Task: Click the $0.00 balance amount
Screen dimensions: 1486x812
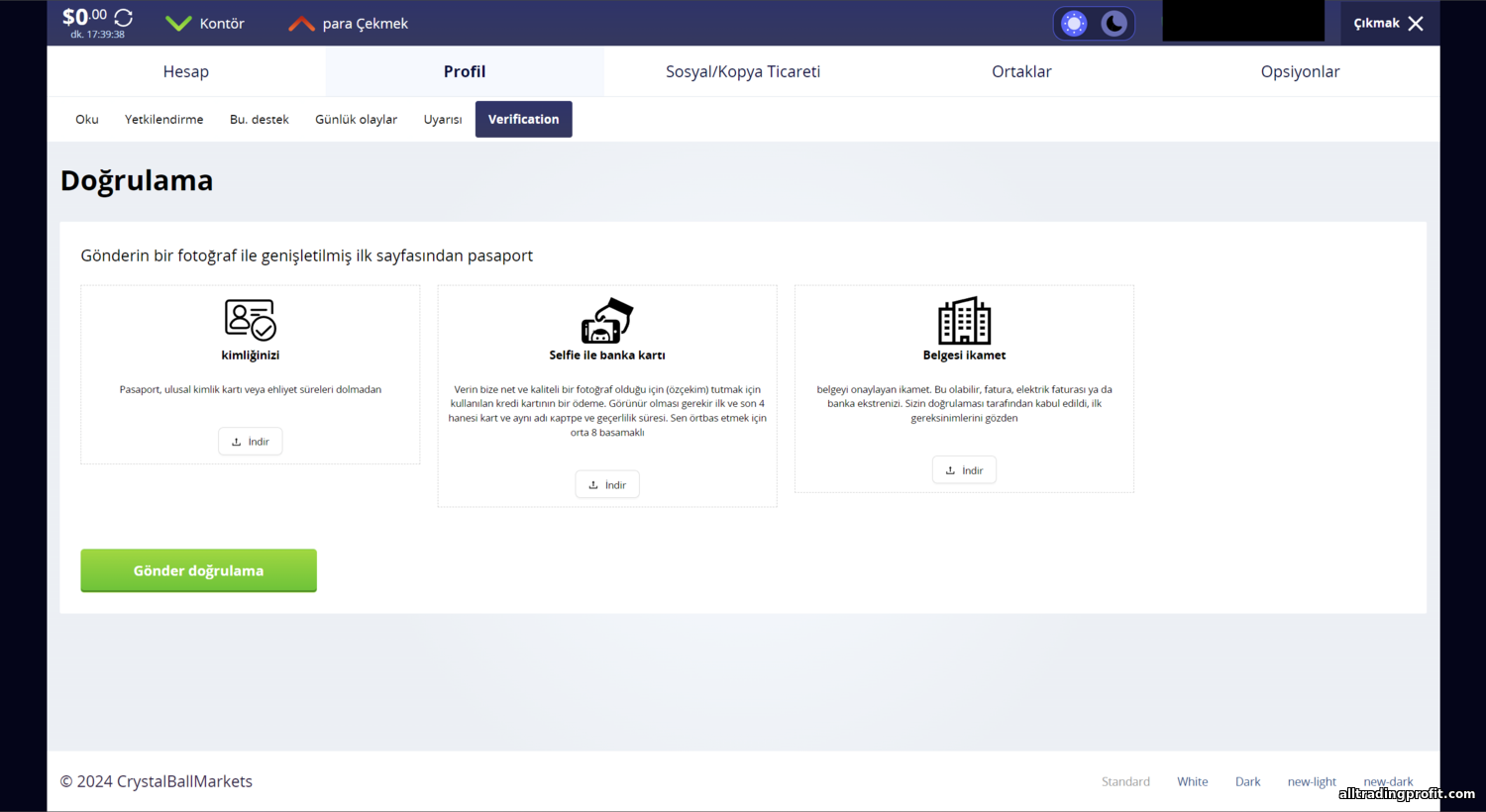Action: pyautogui.click(x=84, y=16)
